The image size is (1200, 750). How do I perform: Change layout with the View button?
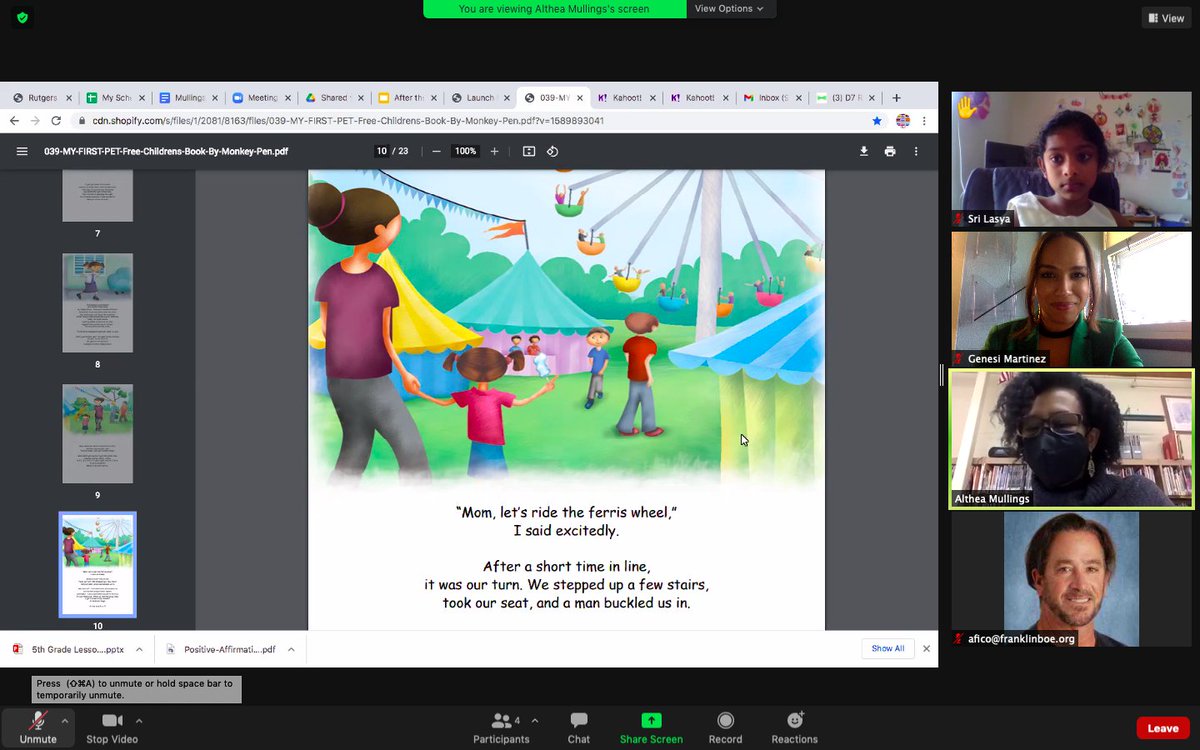click(x=1165, y=18)
